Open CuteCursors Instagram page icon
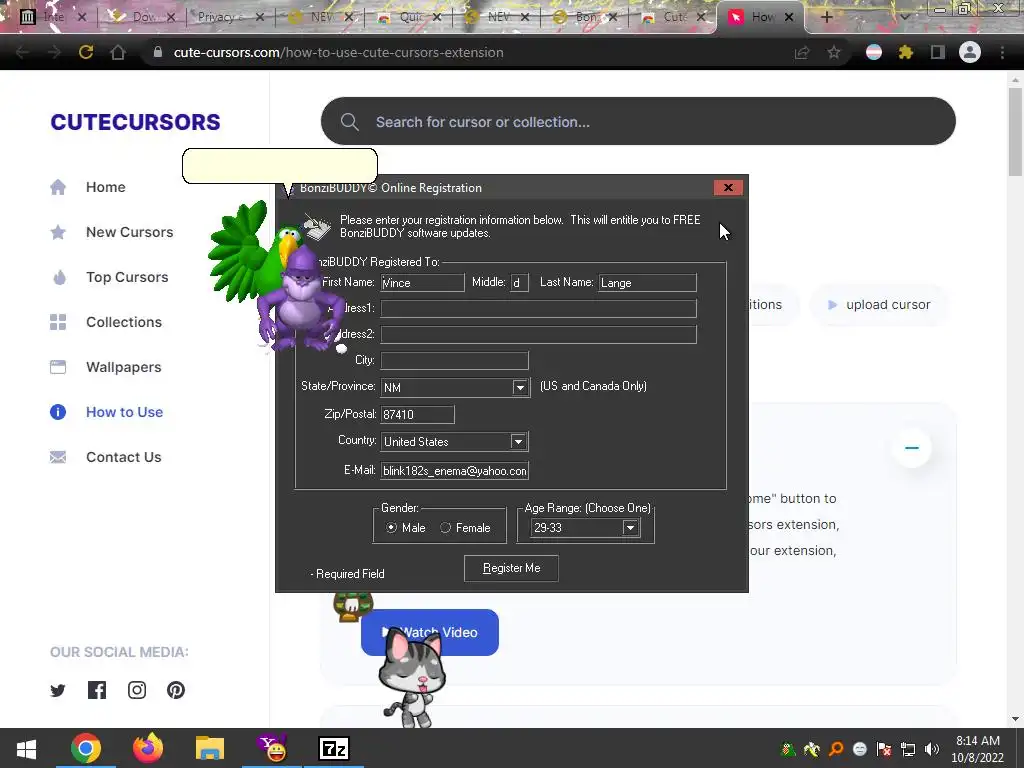1024x768 pixels. 136,690
